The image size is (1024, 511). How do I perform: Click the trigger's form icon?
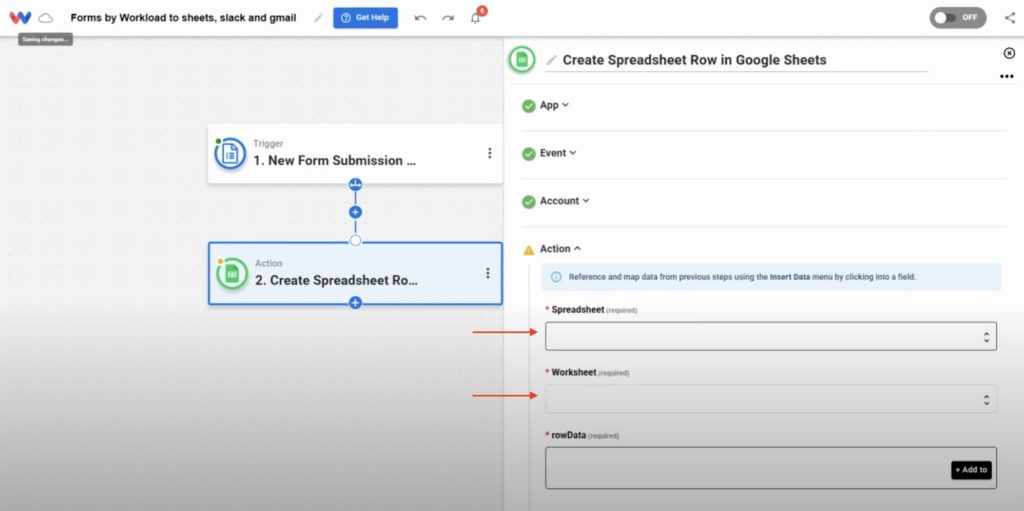(230, 154)
